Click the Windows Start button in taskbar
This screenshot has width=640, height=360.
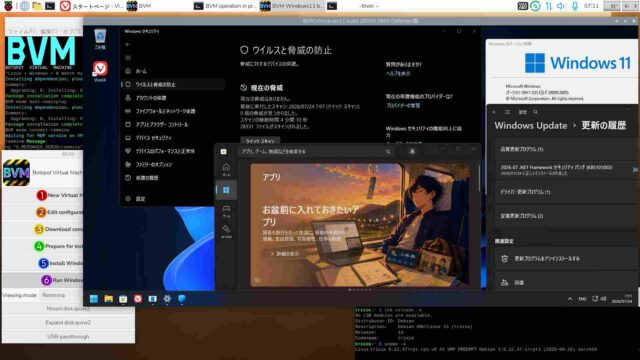coord(94,299)
